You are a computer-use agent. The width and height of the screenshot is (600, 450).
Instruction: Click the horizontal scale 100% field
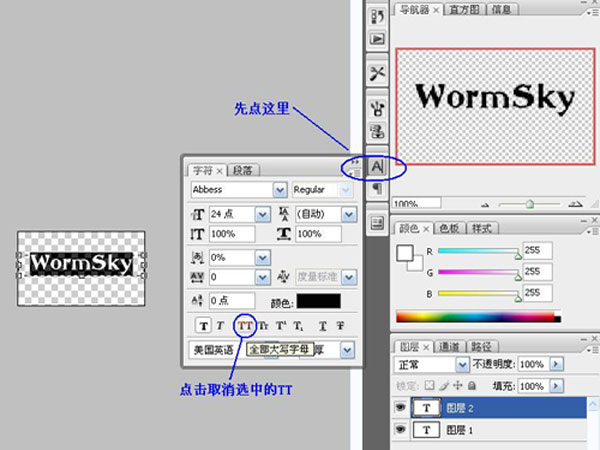tap(318, 234)
